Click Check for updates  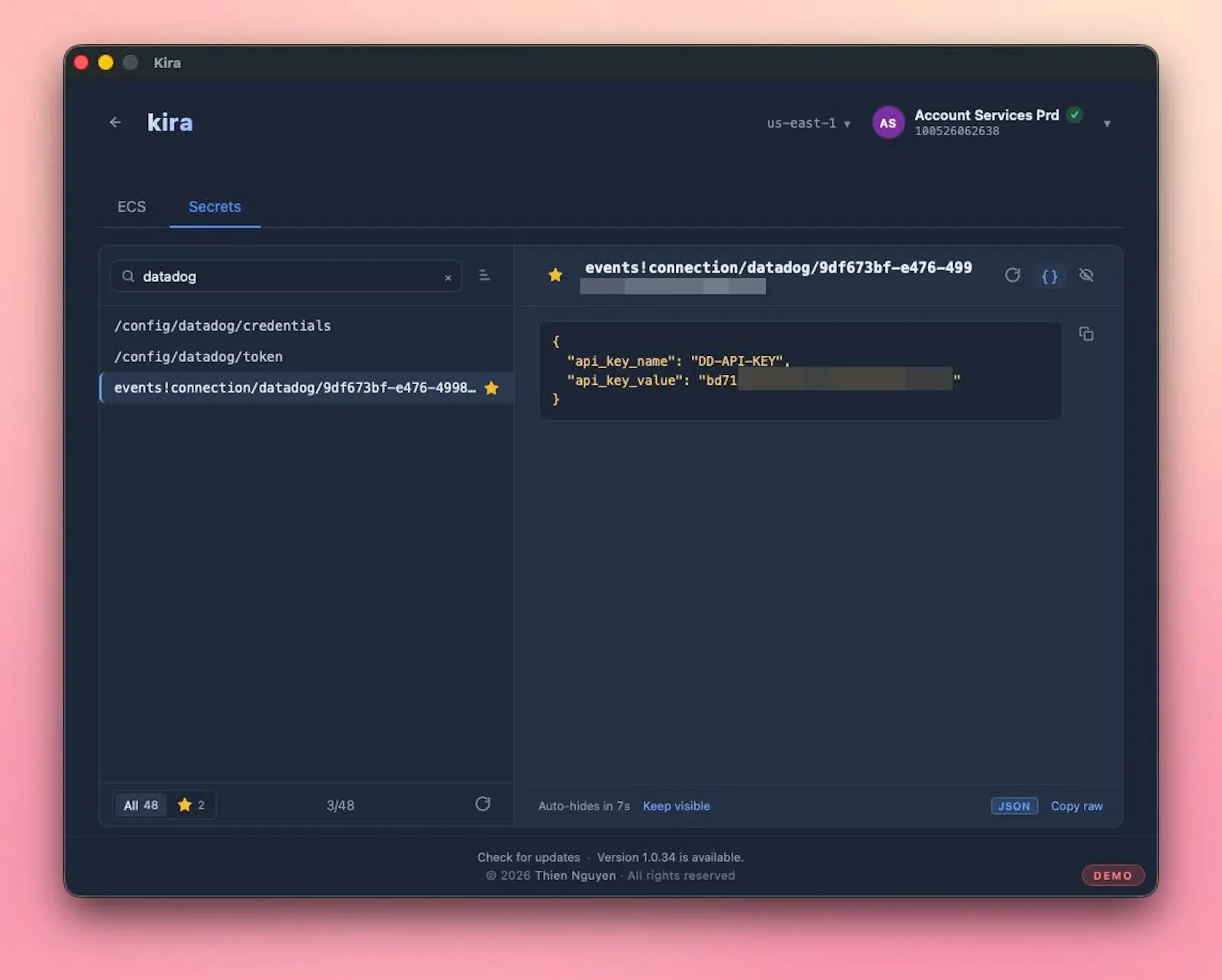529,858
